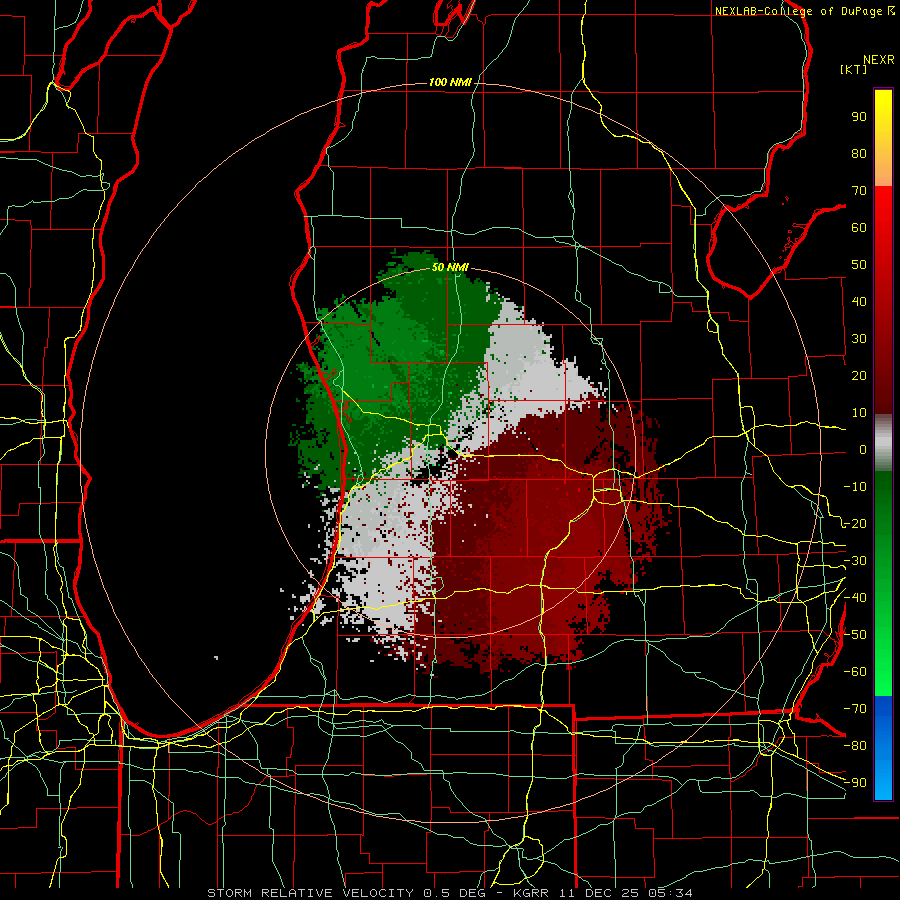The height and width of the screenshot is (900, 900).
Task: Click the positive 30 scale value
Action: click(859, 339)
